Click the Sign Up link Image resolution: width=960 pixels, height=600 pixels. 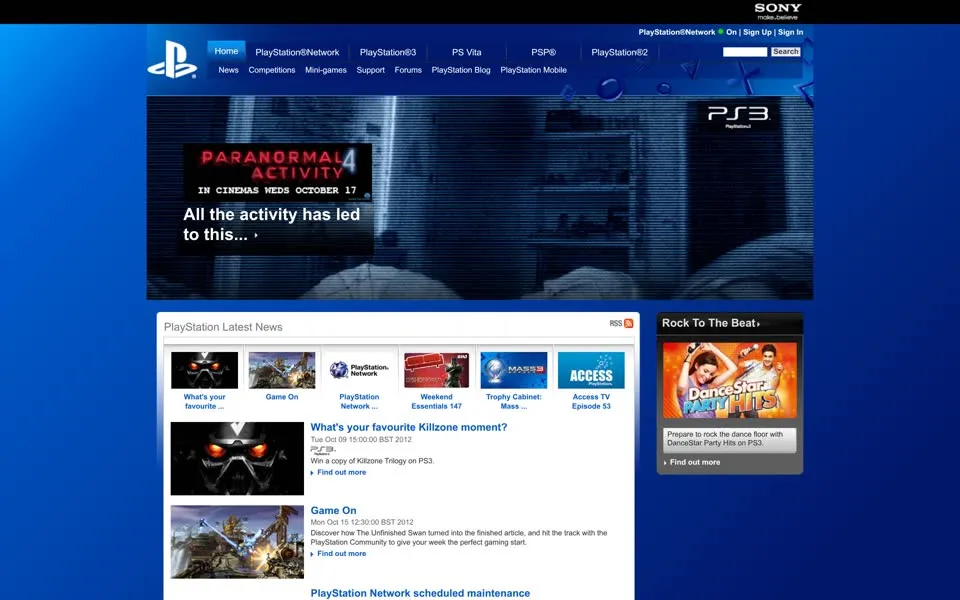coord(757,32)
